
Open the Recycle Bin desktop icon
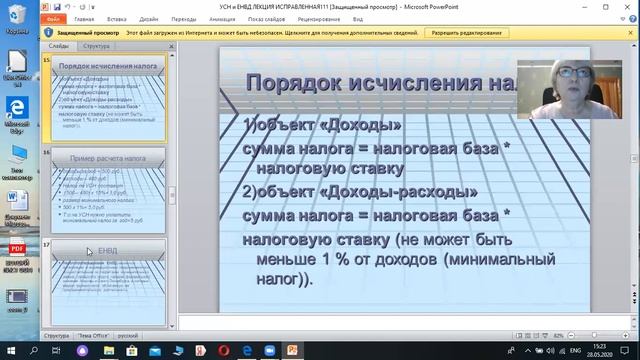click(17, 18)
